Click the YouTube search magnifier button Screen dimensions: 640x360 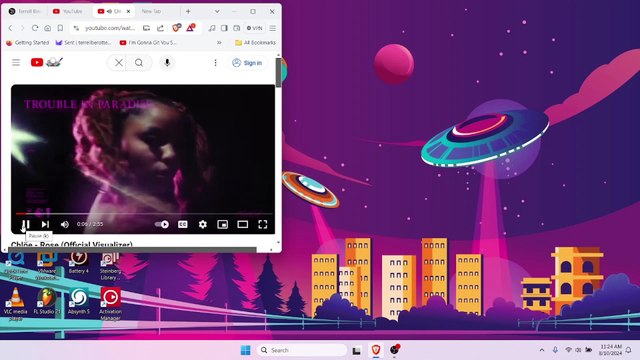tap(139, 63)
